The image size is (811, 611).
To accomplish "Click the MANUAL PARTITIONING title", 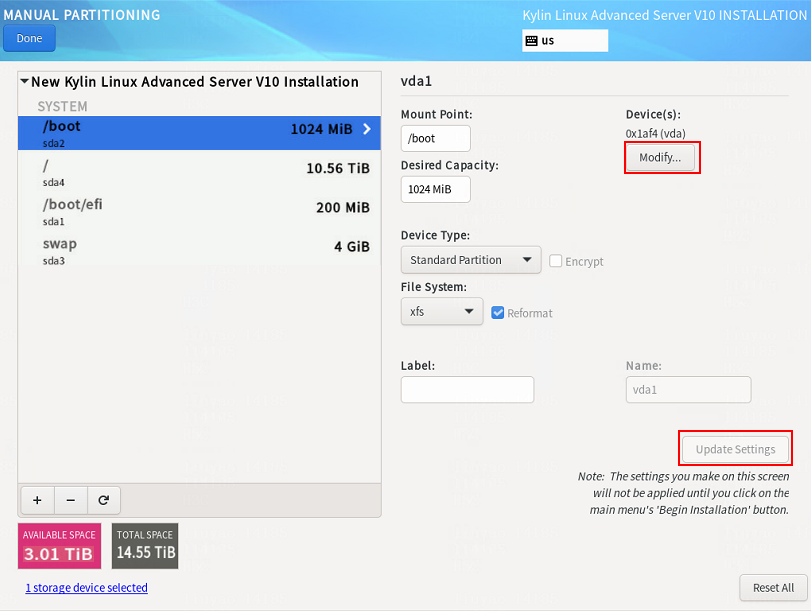I will 82,15.
